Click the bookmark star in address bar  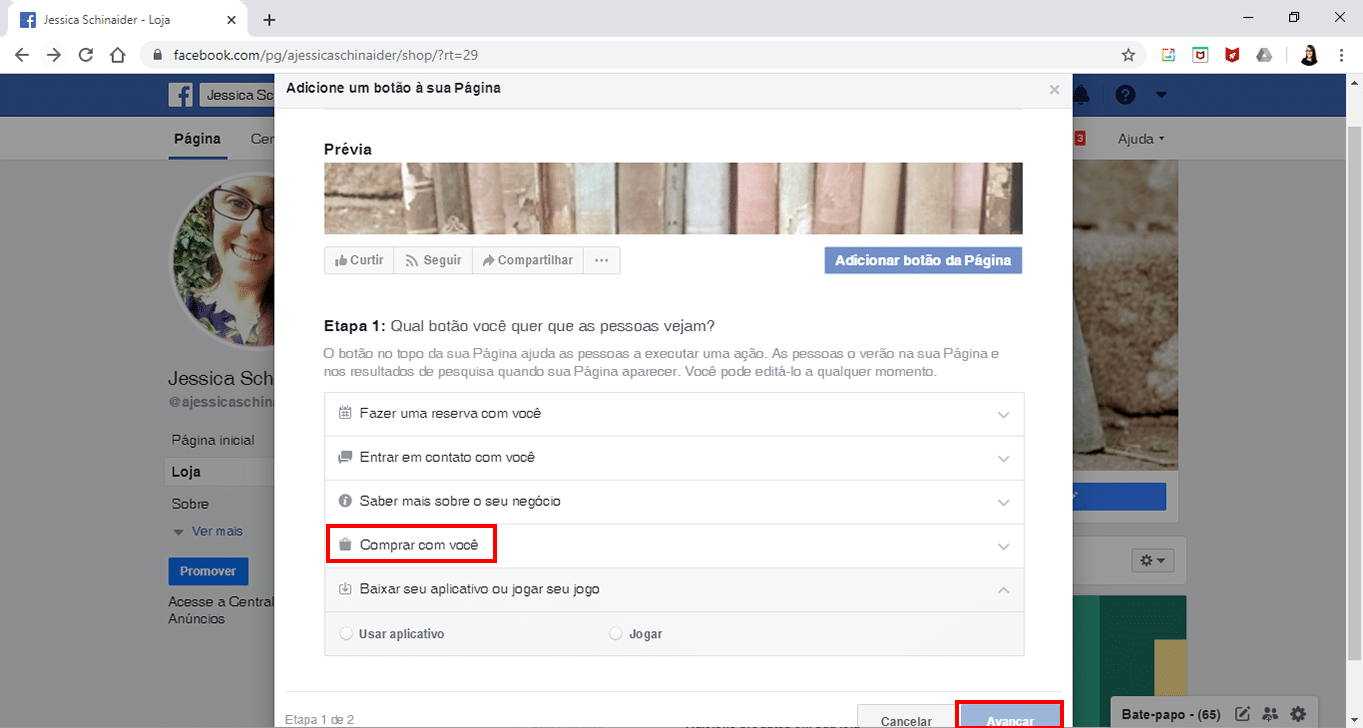(x=1128, y=55)
